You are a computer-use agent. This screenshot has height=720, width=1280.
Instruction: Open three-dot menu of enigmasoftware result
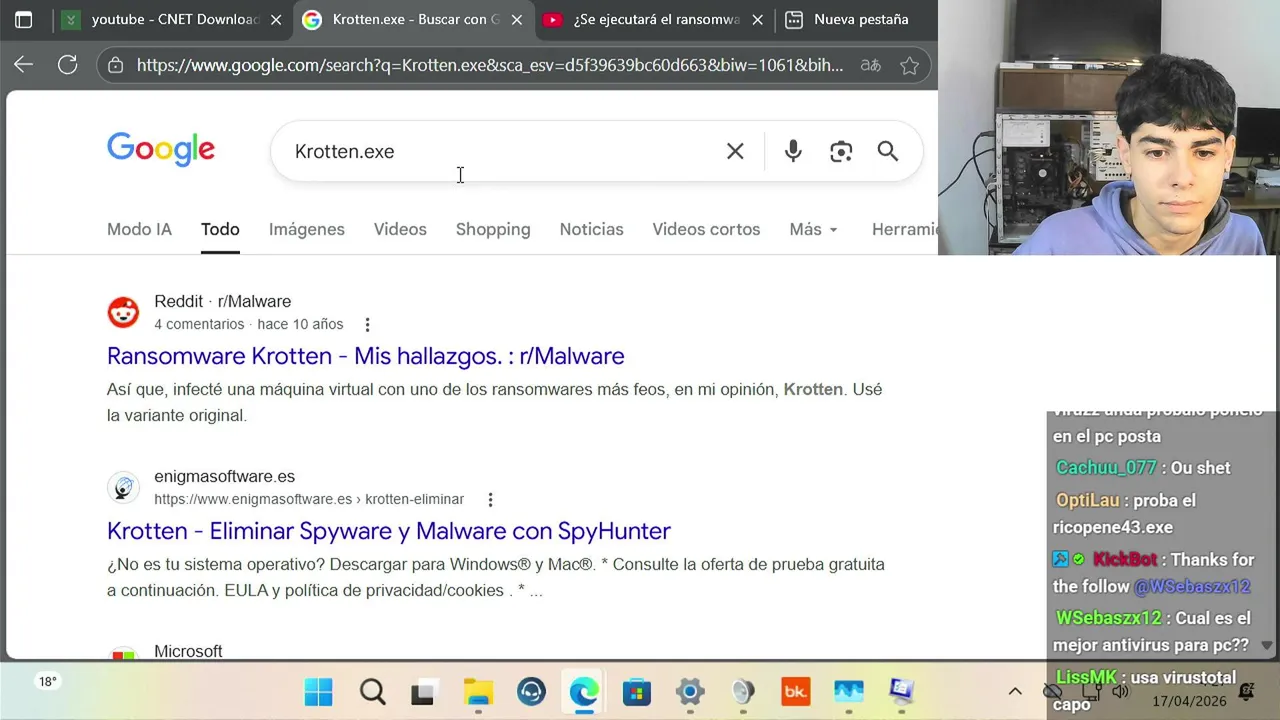(x=490, y=499)
